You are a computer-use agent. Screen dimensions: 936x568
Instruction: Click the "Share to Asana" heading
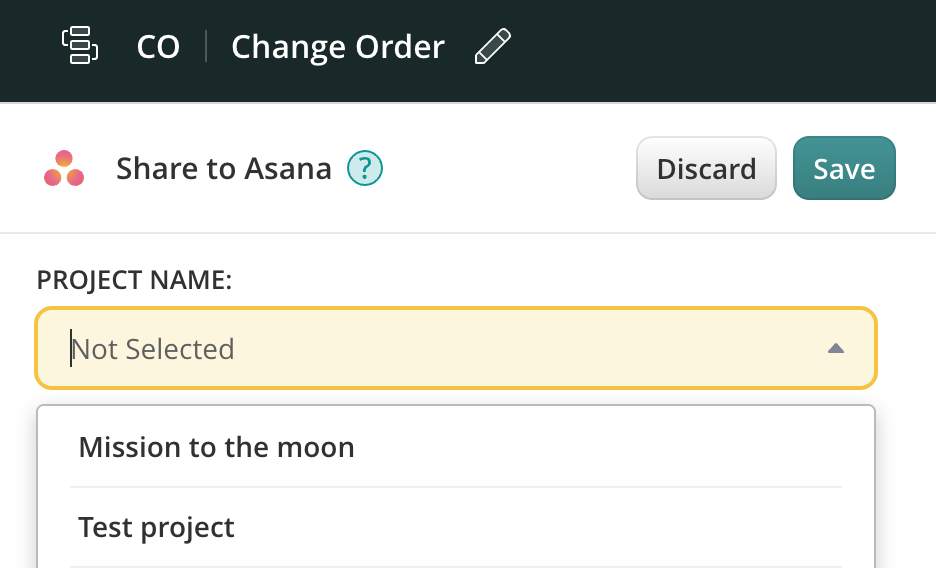(x=223, y=169)
